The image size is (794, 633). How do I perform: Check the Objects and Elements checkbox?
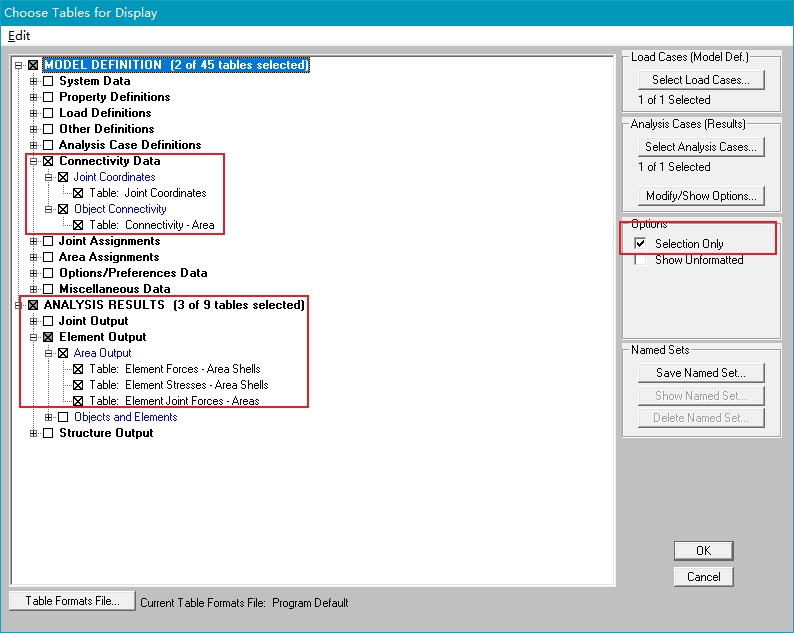[x=63, y=417]
